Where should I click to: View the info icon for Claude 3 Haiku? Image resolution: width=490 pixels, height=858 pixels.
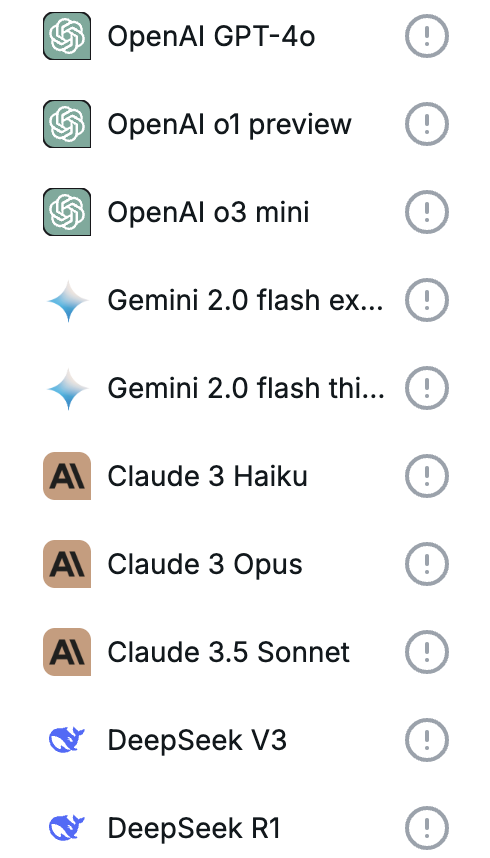click(427, 476)
